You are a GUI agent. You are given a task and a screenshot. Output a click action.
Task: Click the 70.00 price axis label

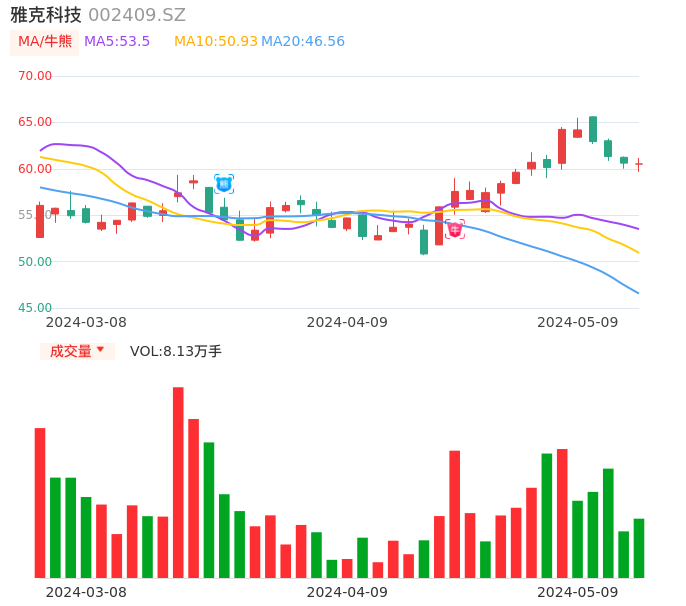point(36,76)
